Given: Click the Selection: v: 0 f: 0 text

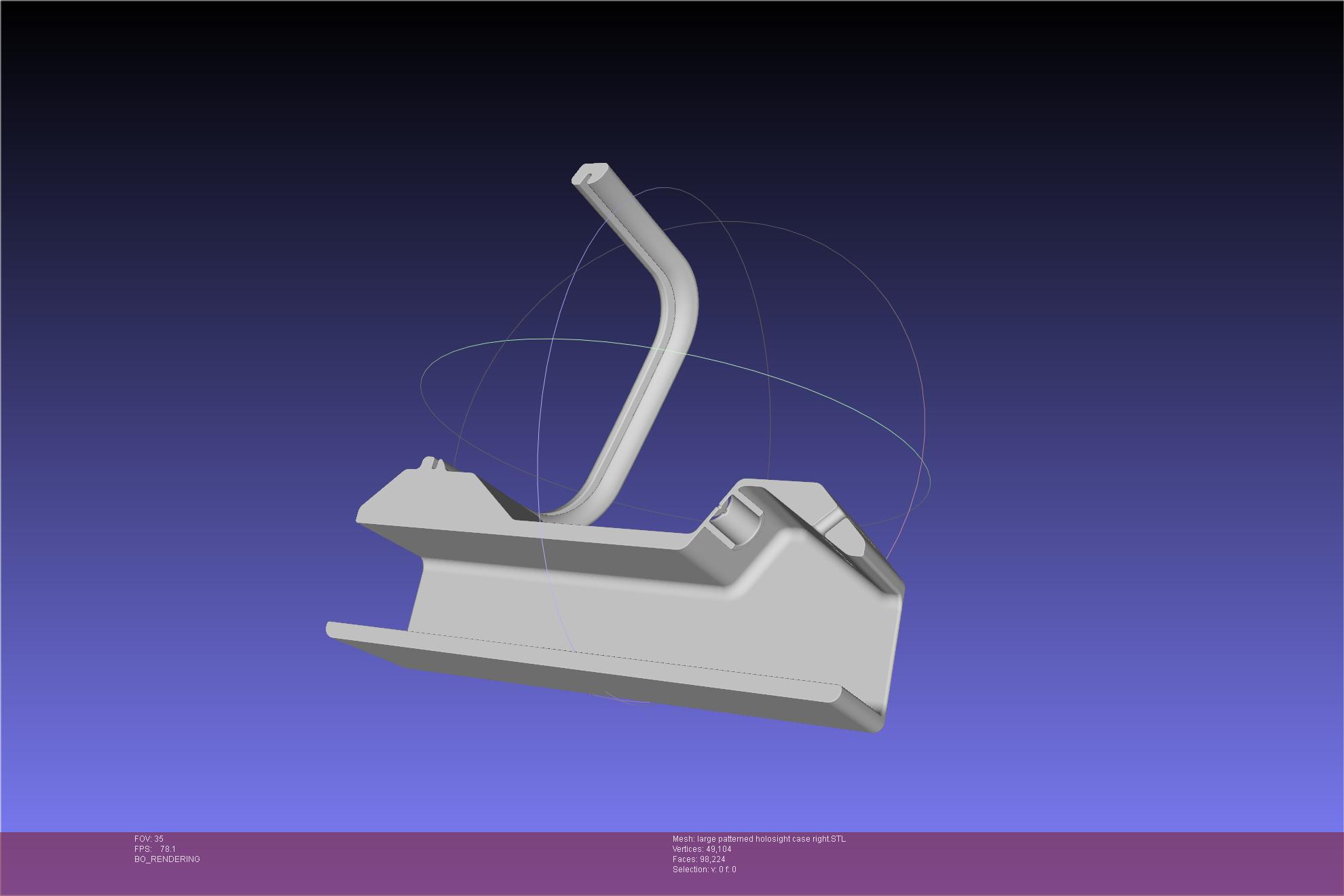Looking at the screenshot, I should pos(704,870).
